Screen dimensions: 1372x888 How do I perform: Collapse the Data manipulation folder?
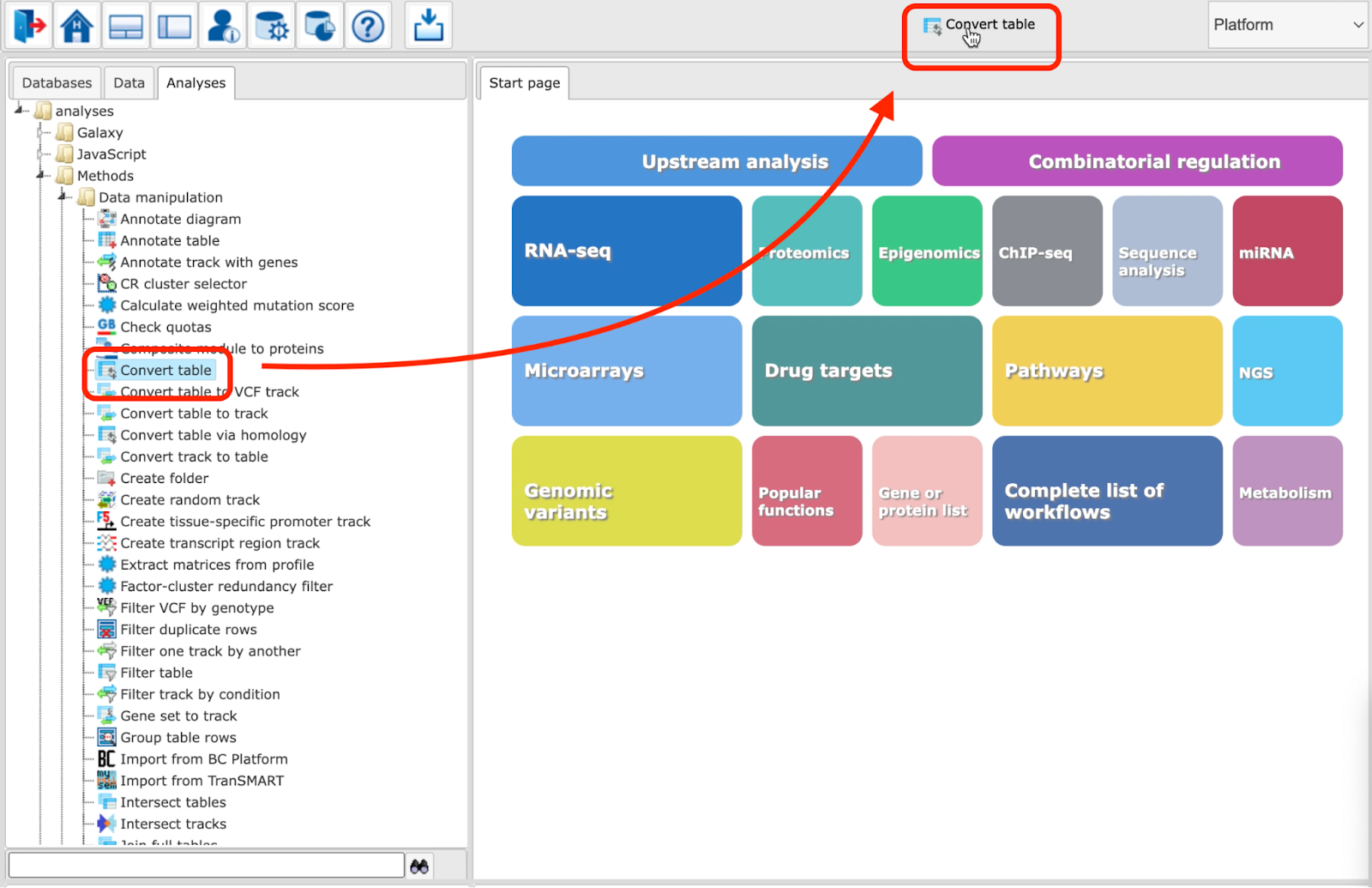click(x=63, y=197)
